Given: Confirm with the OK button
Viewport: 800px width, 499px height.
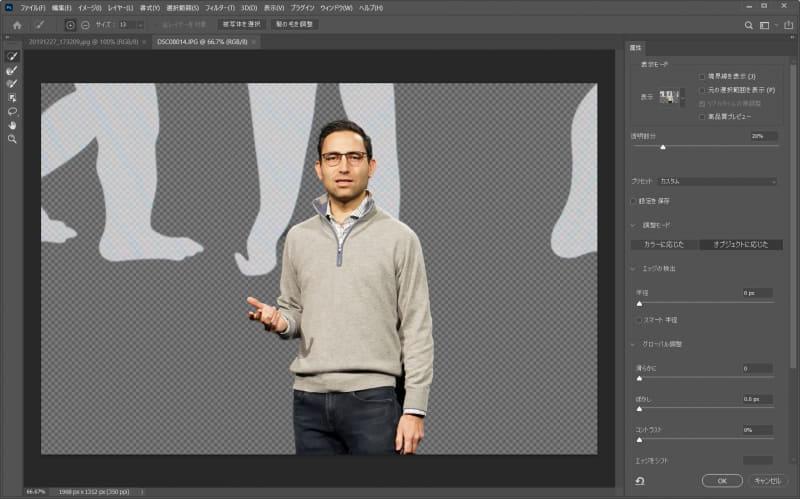Looking at the screenshot, I should 722,481.
